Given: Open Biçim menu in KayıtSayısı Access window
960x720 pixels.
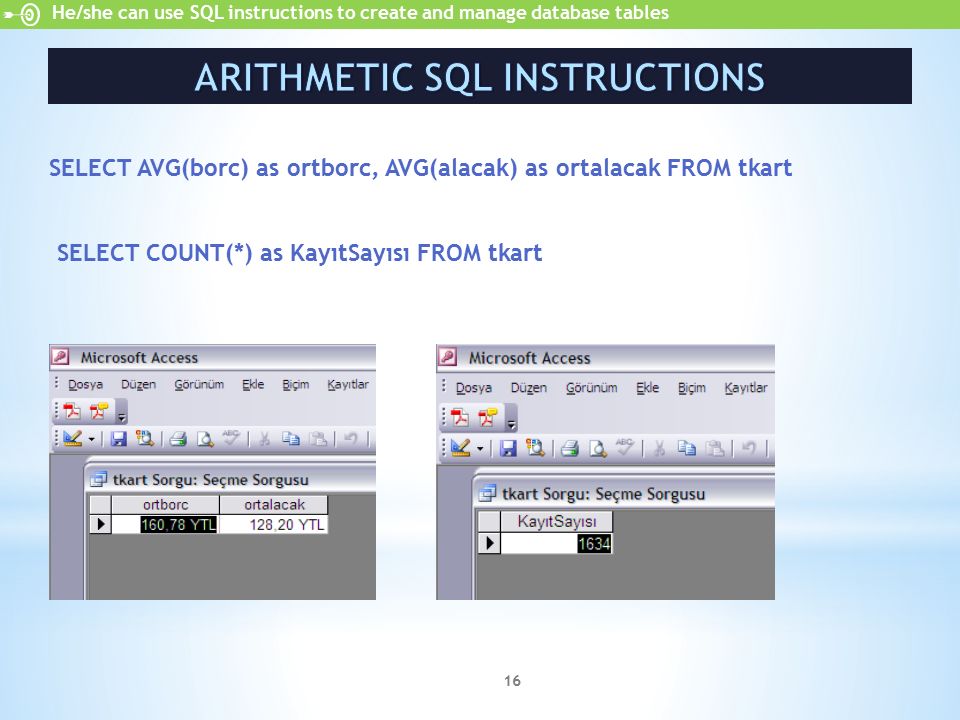Looking at the screenshot, I should (x=692, y=388).
